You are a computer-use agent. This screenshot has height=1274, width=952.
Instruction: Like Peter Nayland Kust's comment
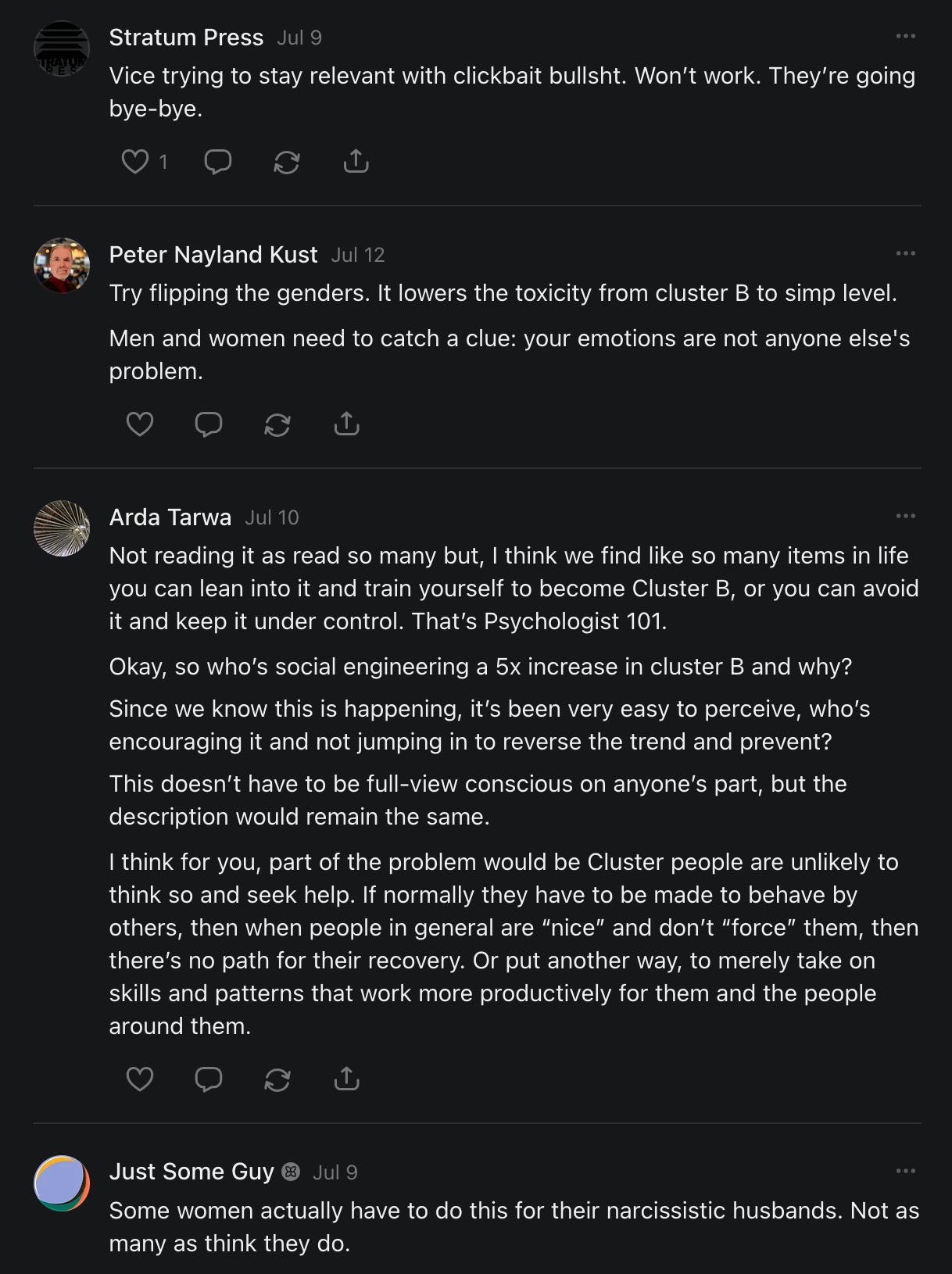140,424
